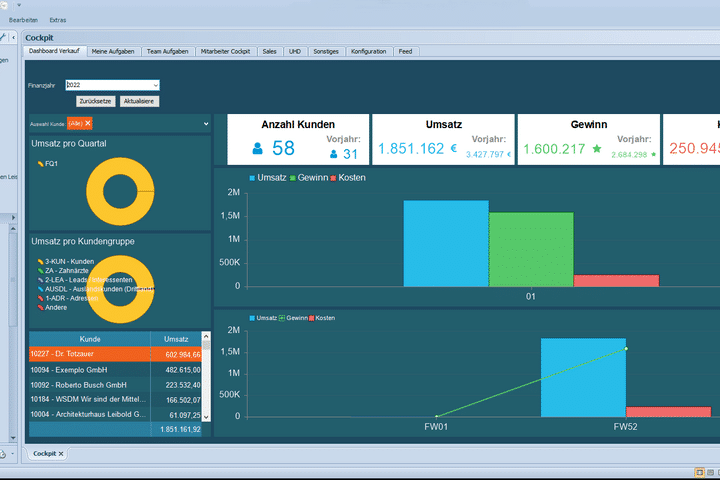Viewport: 720px width, 480px height.
Task: Open the Extras menu
Action: coord(58,20)
